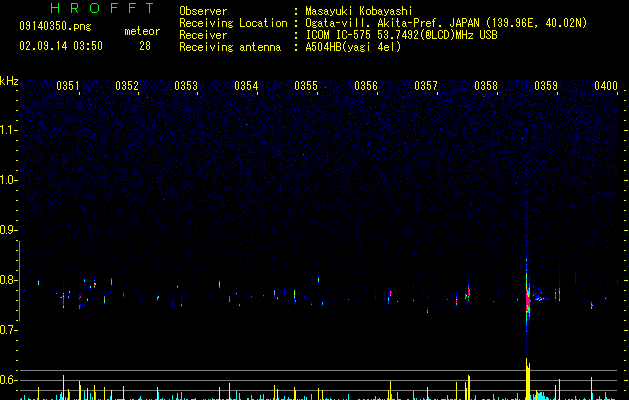Screen dimensions: 629x400
Task: Click the 0.8 kHz axis label
Action: click(x=8, y=280)
